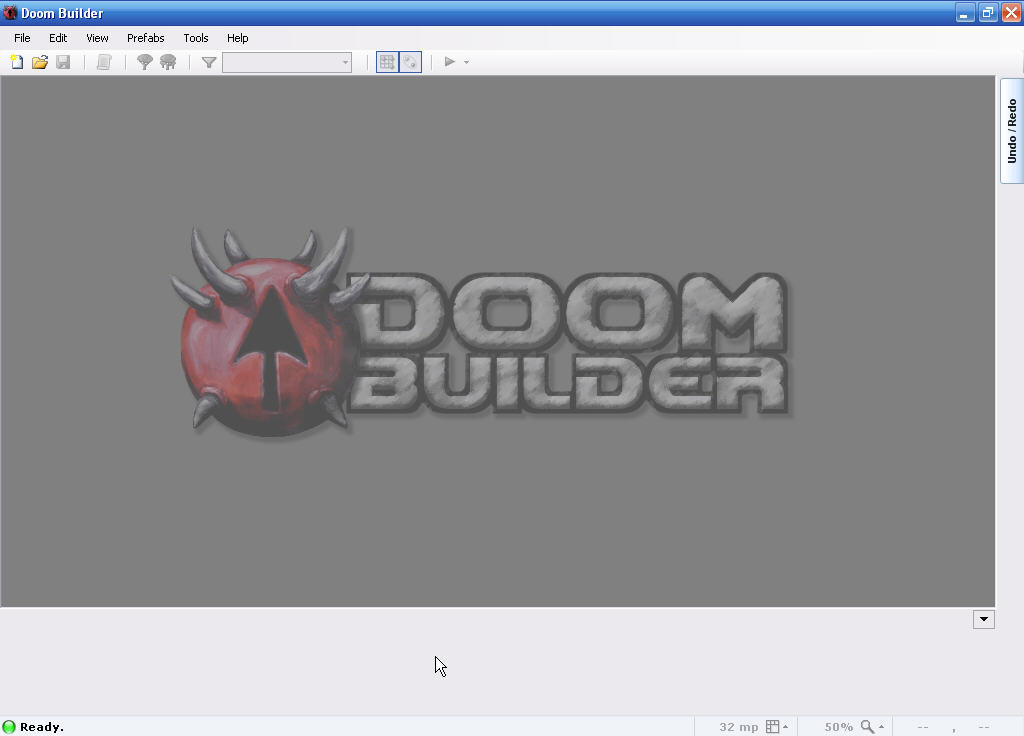Toggle Merge Geometry button
This screenshot has width=1024, height=736.
(x=410, y=62)
